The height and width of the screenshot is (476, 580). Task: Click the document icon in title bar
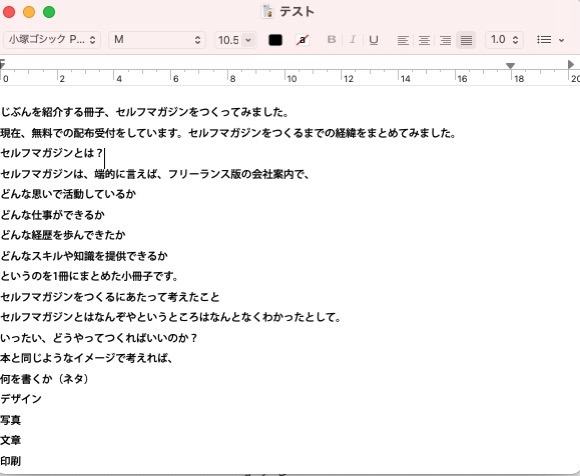(267, 12)
